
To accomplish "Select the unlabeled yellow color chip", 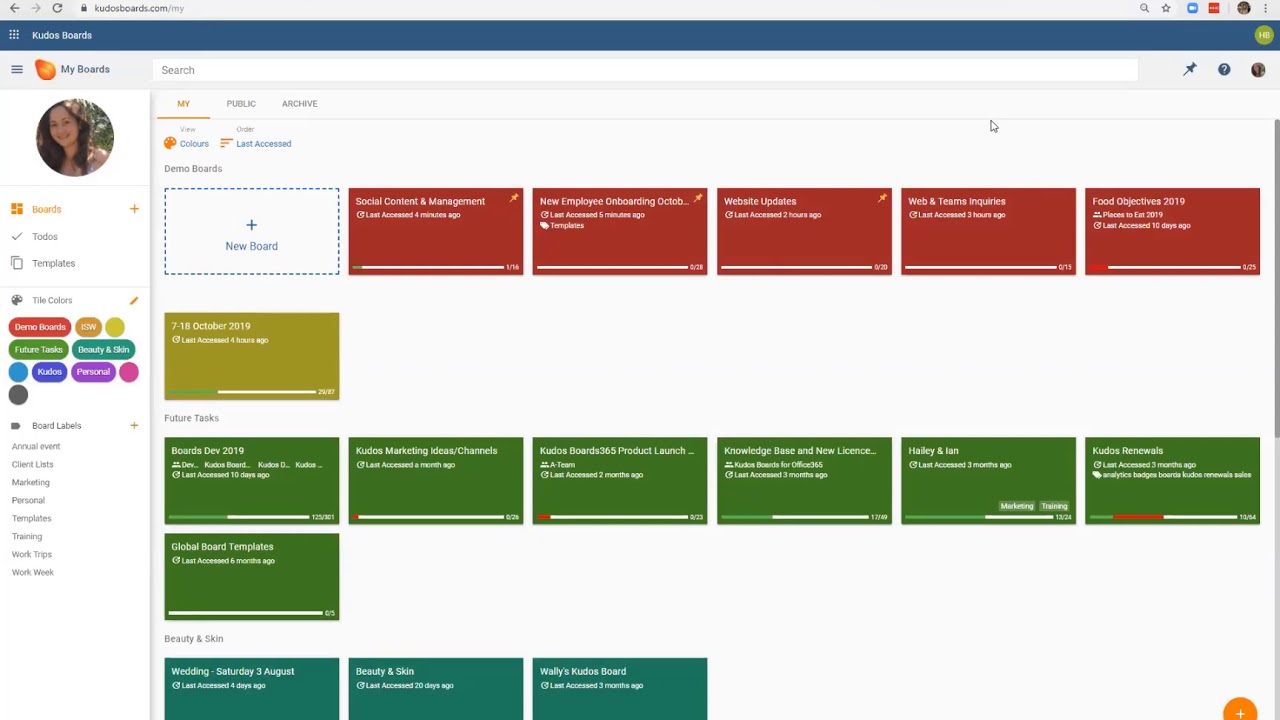I will tap(115, 327).
